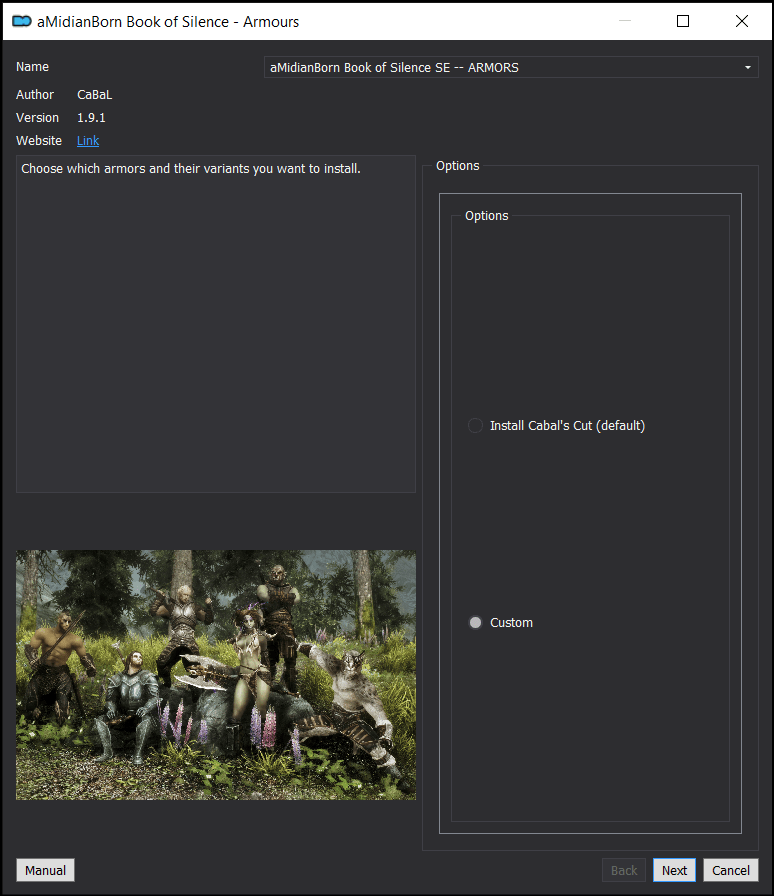Image resolution: width=774 pixels, height=896 pixels.
Task: Open the mod Name dropdown
Action: pyautogui.click(x=511, y=67)
